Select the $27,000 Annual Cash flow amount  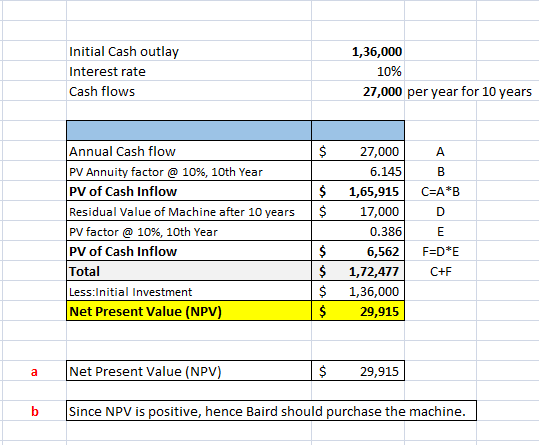(x=358, y=151)
